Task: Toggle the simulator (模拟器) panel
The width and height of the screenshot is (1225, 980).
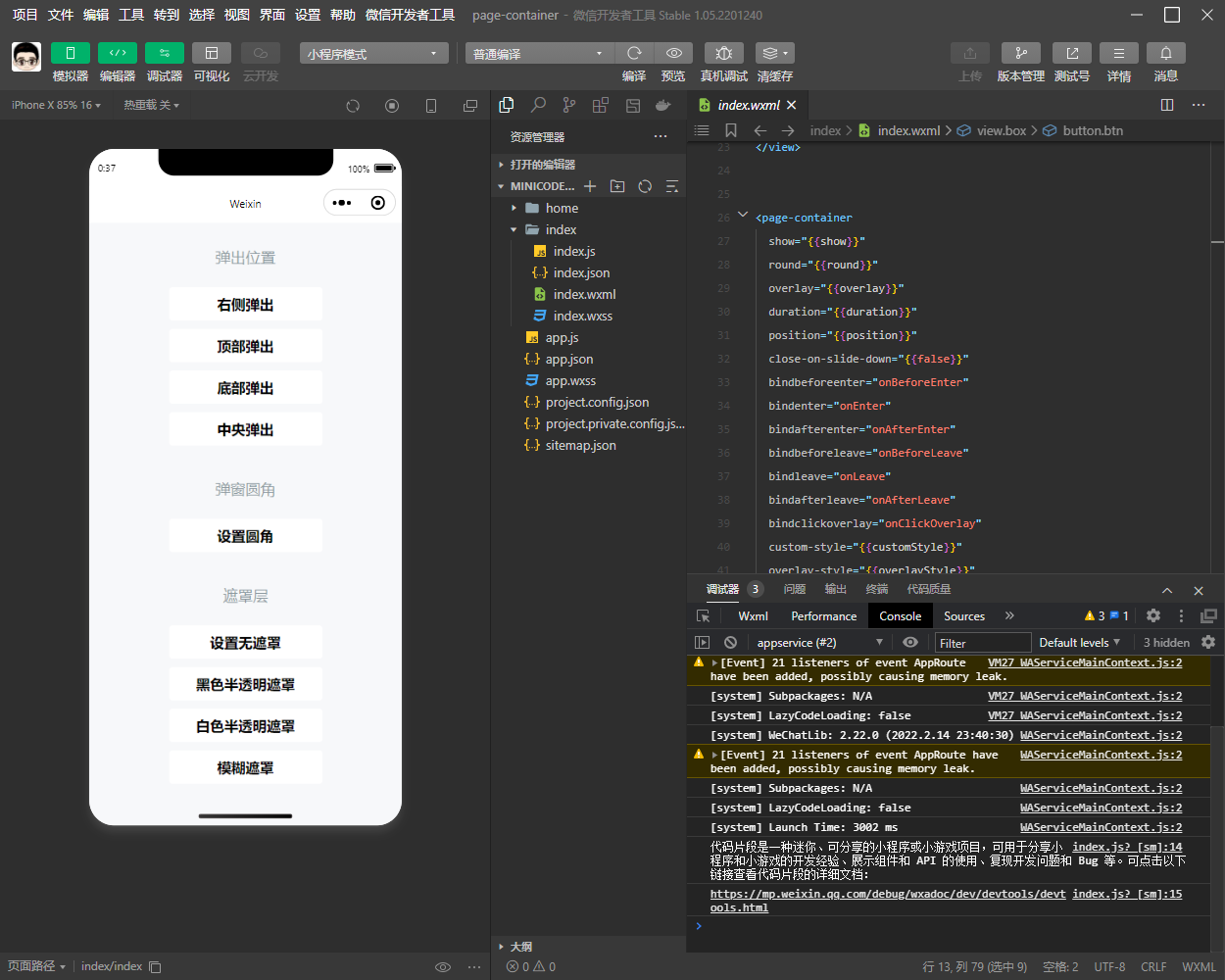Action: coord(71,53)
